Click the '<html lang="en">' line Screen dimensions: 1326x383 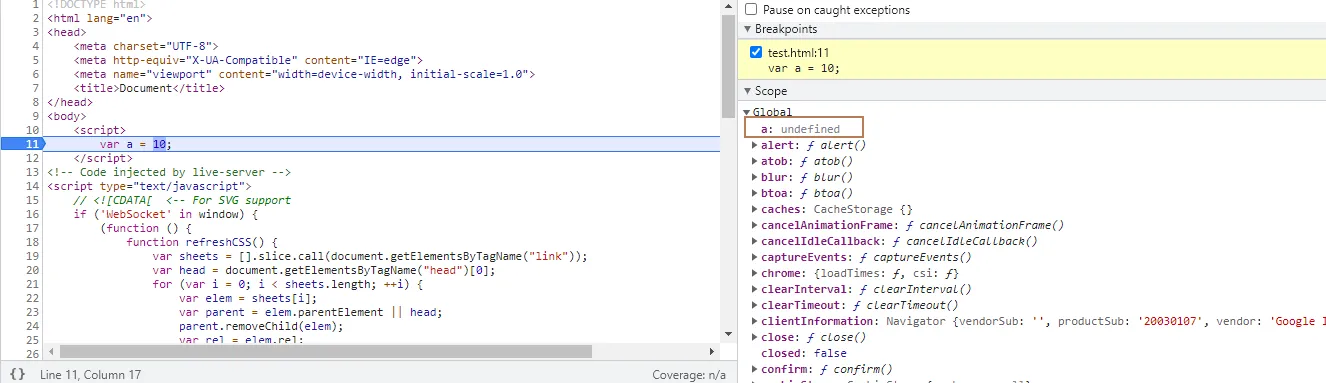[99, 18]
